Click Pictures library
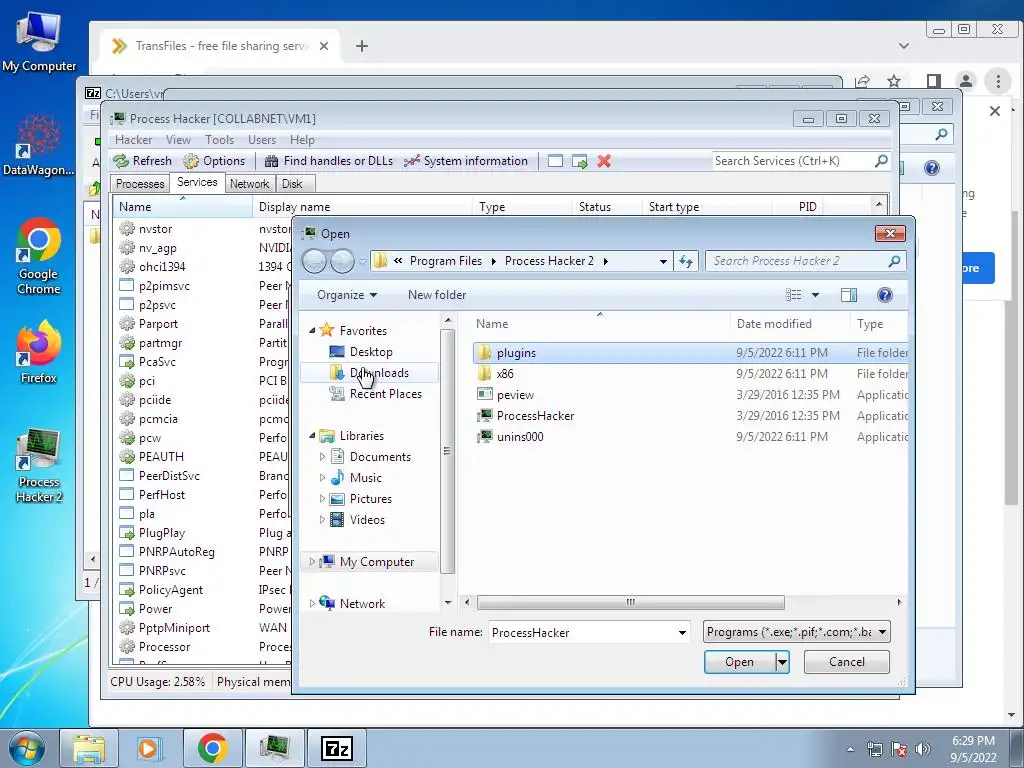 [370, 498]
